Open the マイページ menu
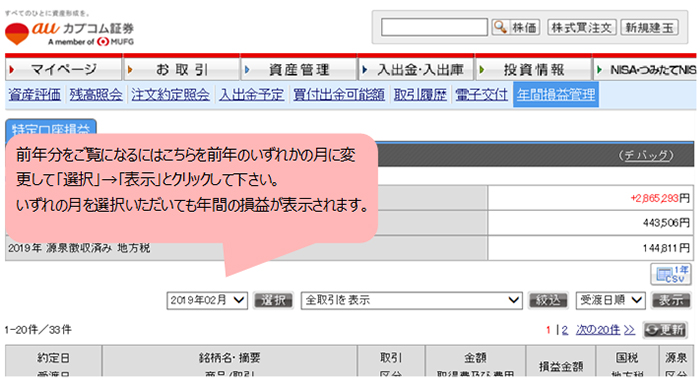700x380 pixels. tap(63, 69)
